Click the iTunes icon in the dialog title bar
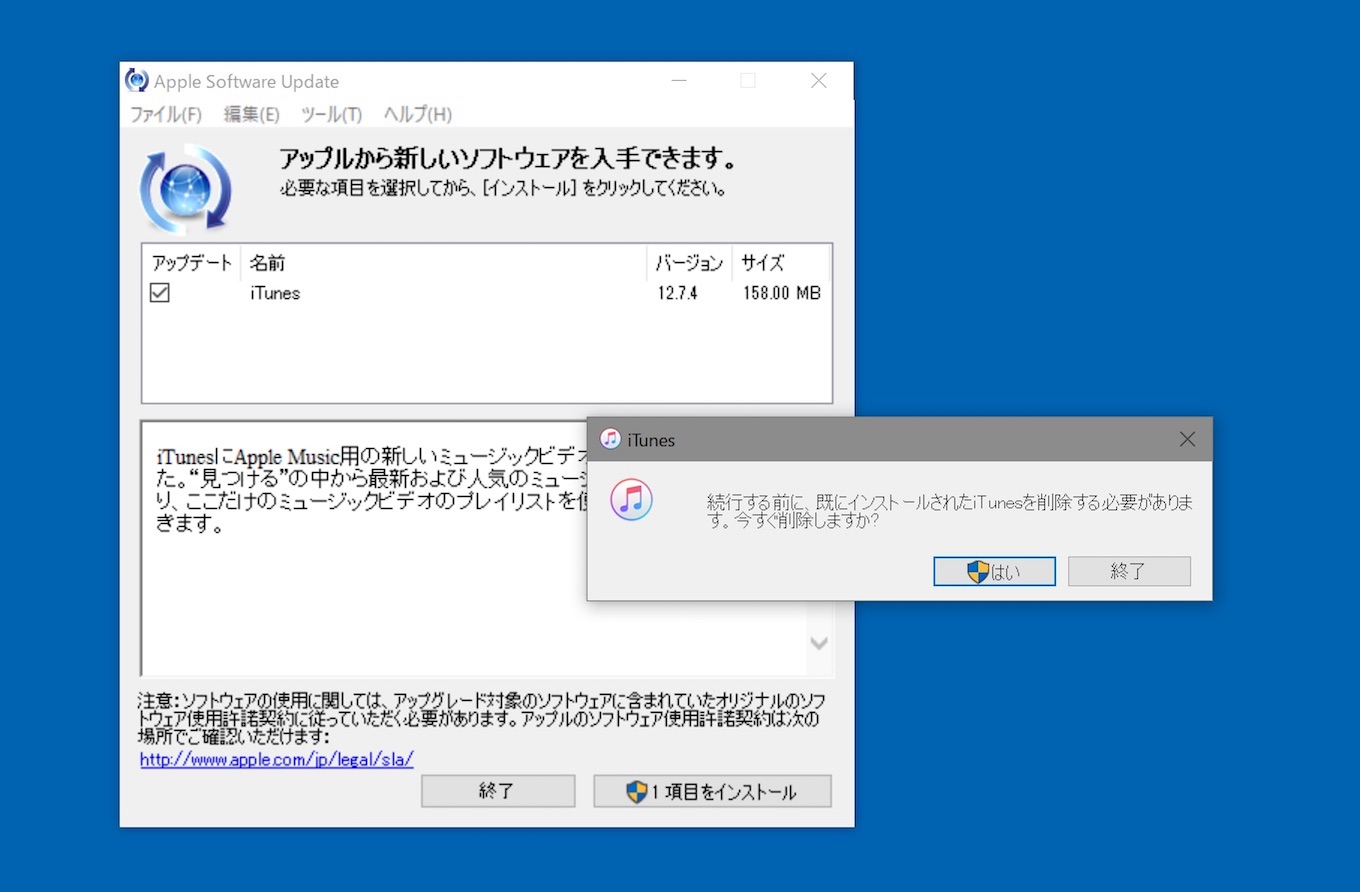This screenshot has width=1360, height=892. 610,439
